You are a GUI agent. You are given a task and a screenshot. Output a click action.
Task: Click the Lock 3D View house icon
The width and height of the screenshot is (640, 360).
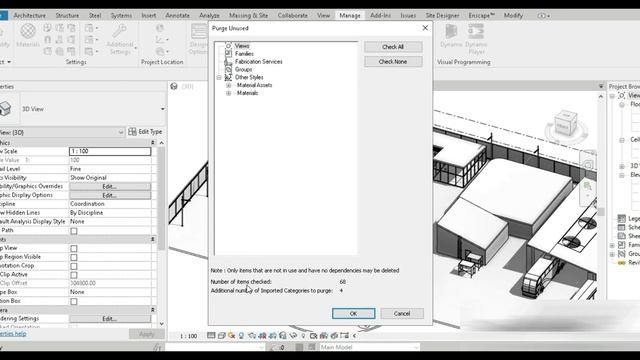click(x=282, y=336)
